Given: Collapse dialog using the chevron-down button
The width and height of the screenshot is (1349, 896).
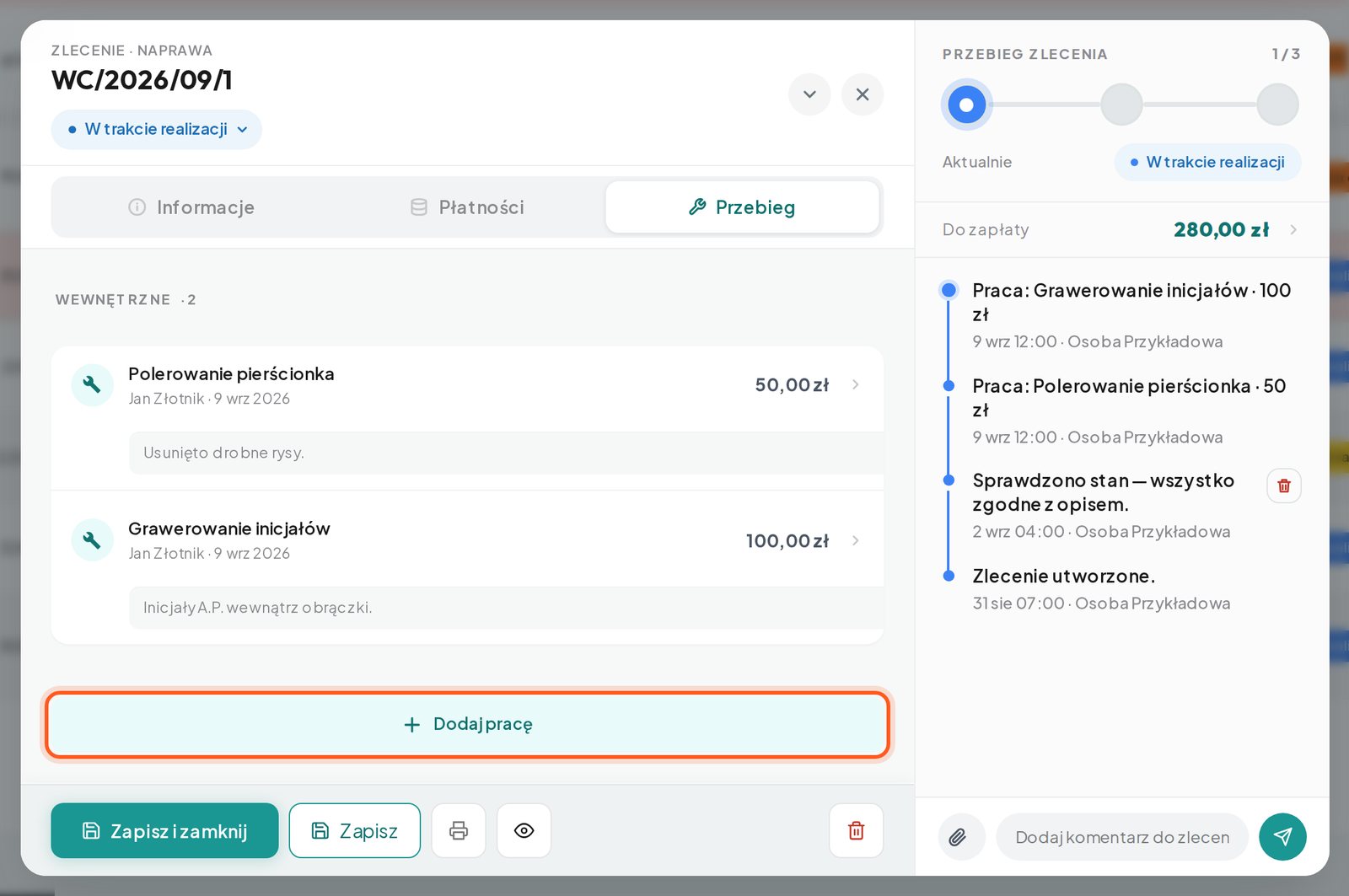Looking at the screenshot, I should click(809, 94).
